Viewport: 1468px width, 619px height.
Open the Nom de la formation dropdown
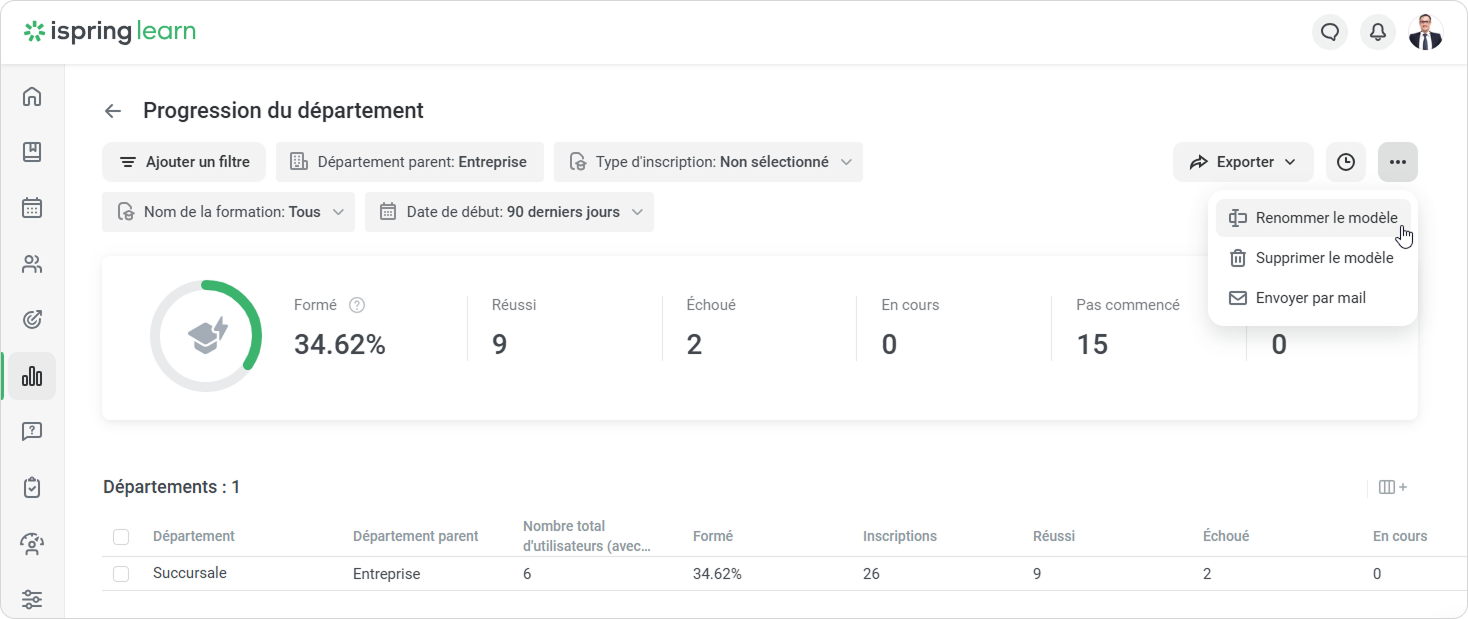tap(228, 212)
